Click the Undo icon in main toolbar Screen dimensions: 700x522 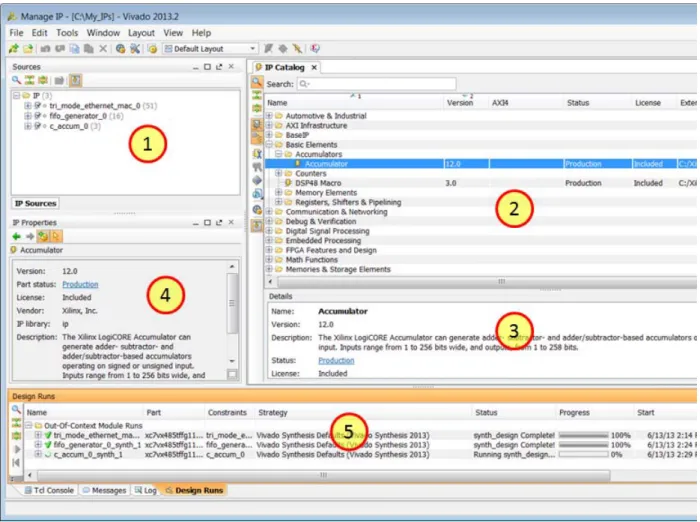[45, 49]
